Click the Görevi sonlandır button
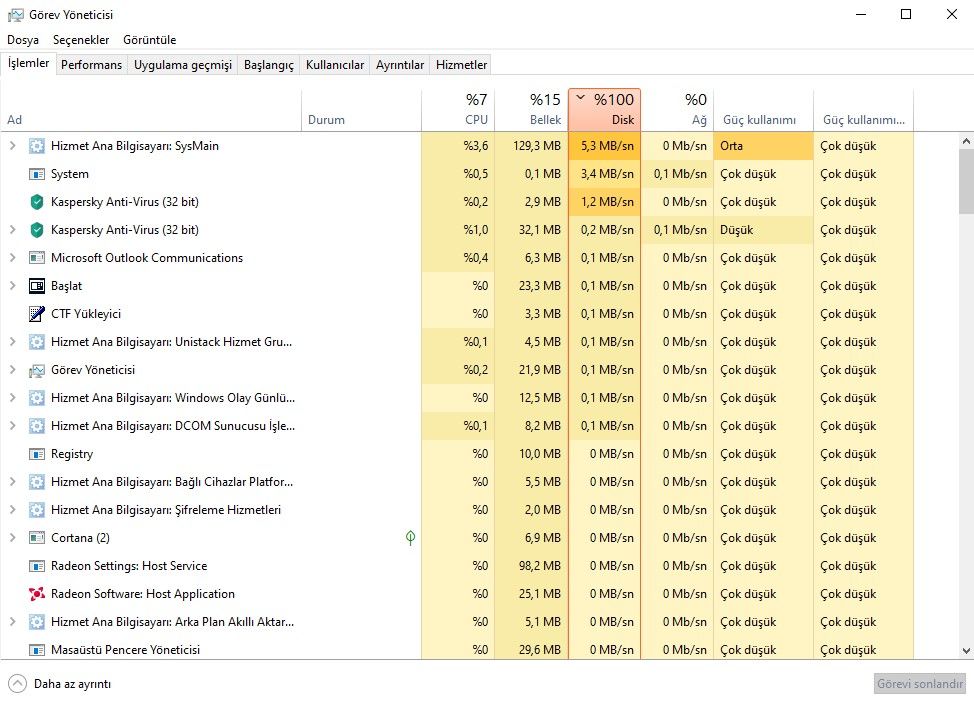The image size is (974, 707). coord(920,683)
